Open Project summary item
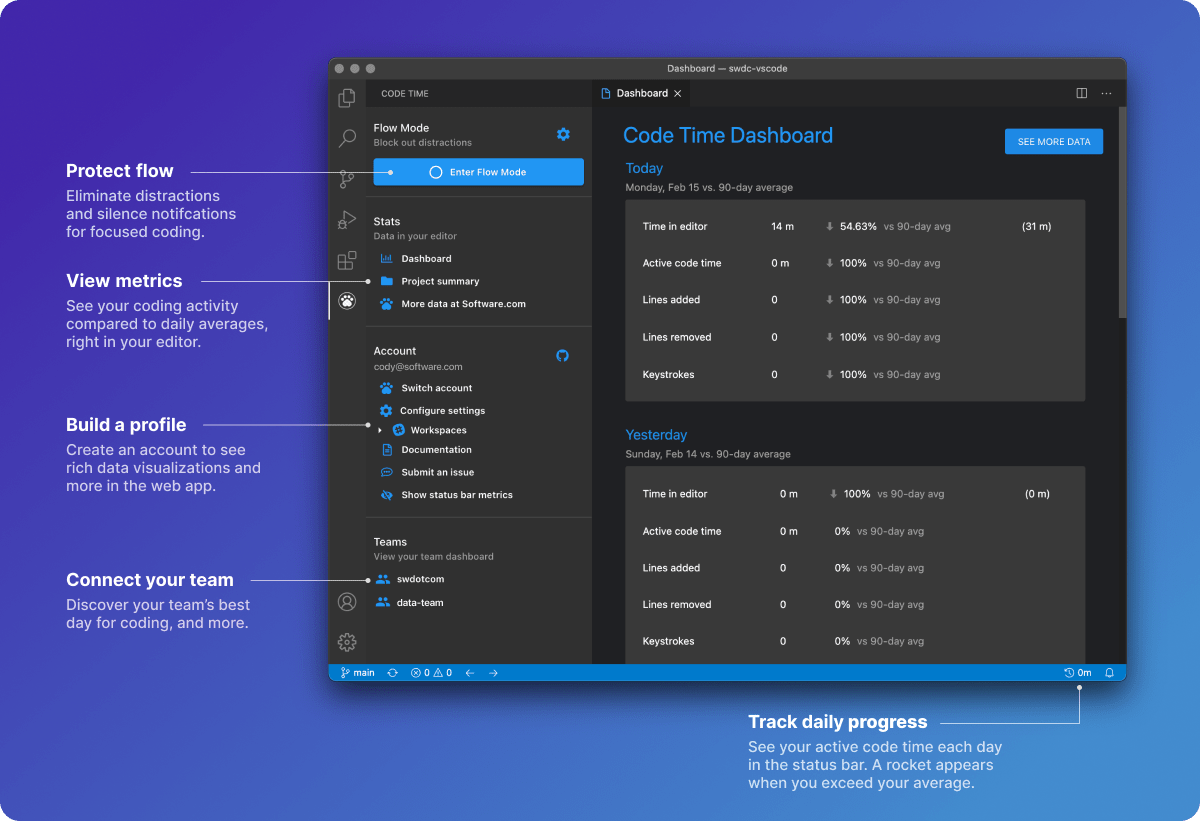1200x821 pixels. (x=440, y=281)
